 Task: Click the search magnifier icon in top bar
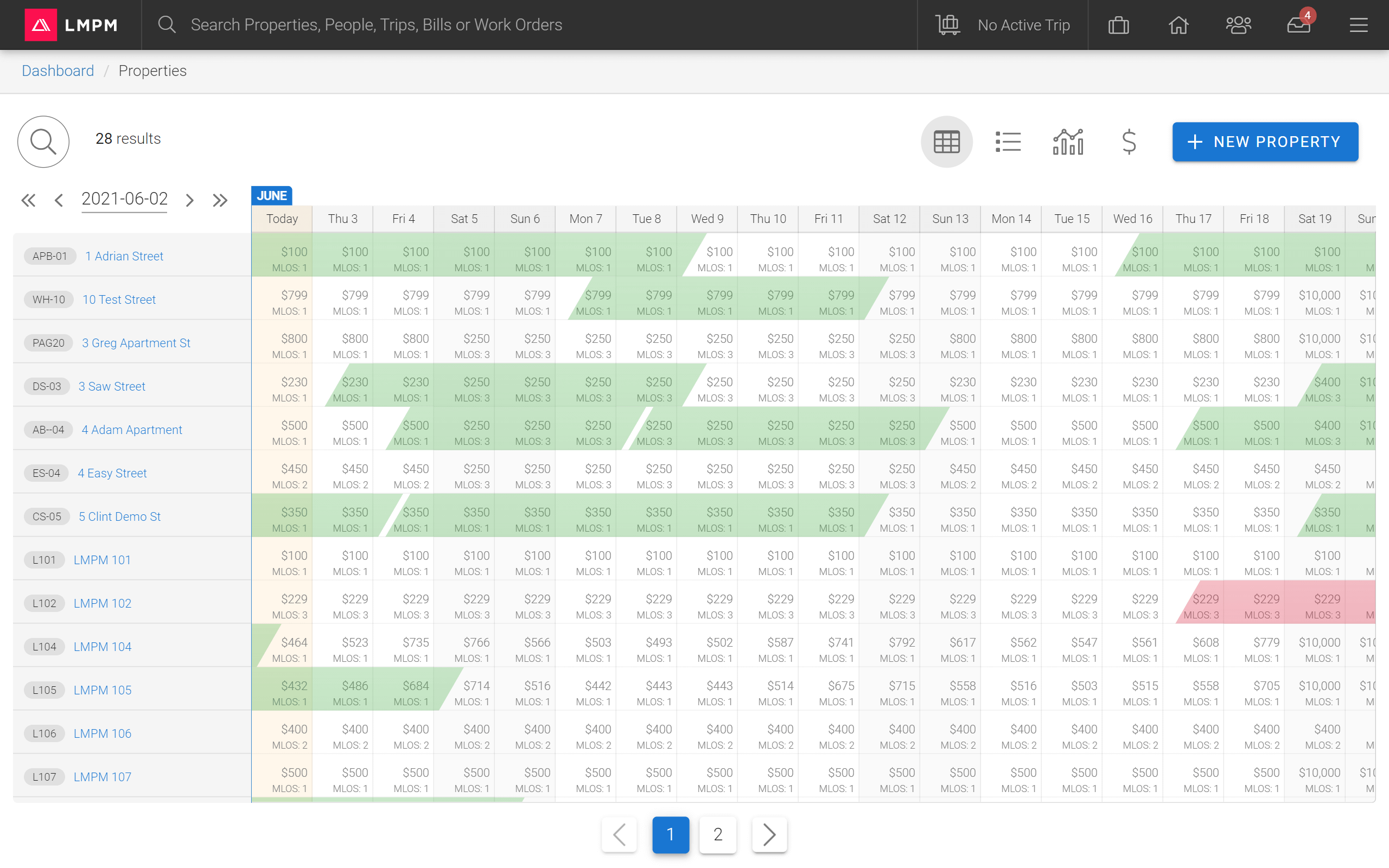click(167, 25)
